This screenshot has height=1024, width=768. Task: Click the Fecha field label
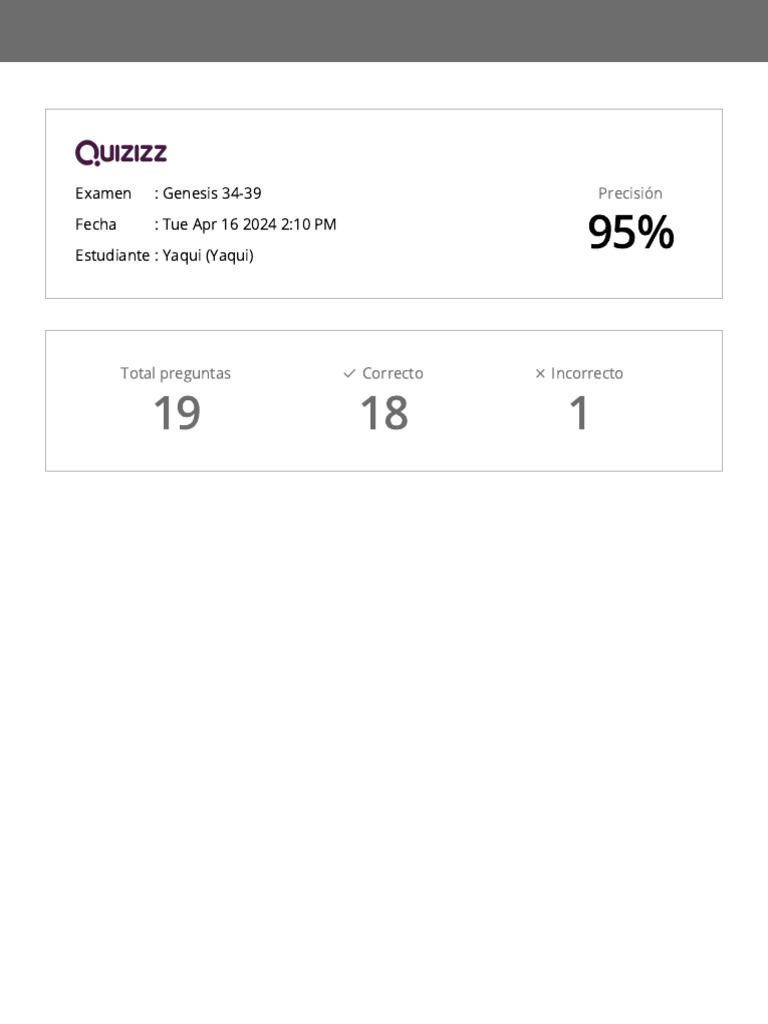point(96,224)
